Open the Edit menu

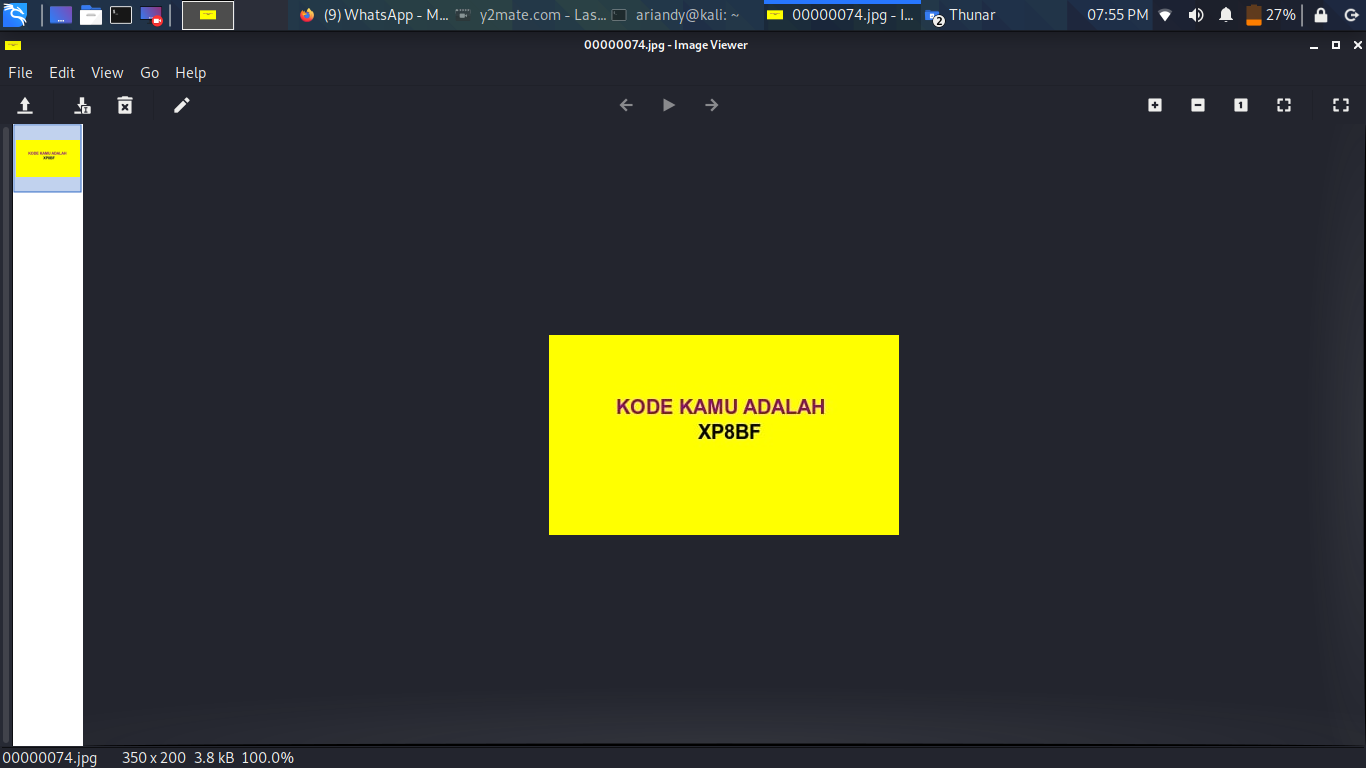[x=62, y=72]
